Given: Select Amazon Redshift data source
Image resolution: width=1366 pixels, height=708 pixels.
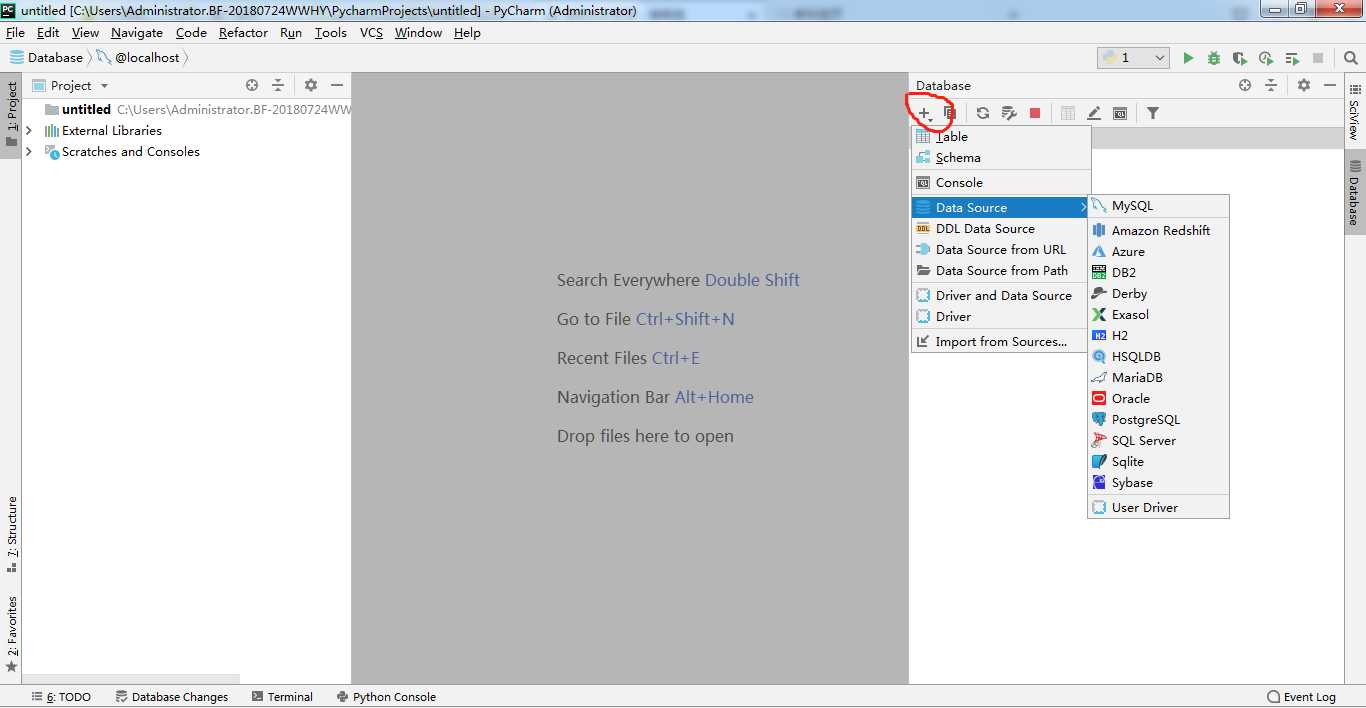Looking at the screenshot, I should (x=1158, y=231).
